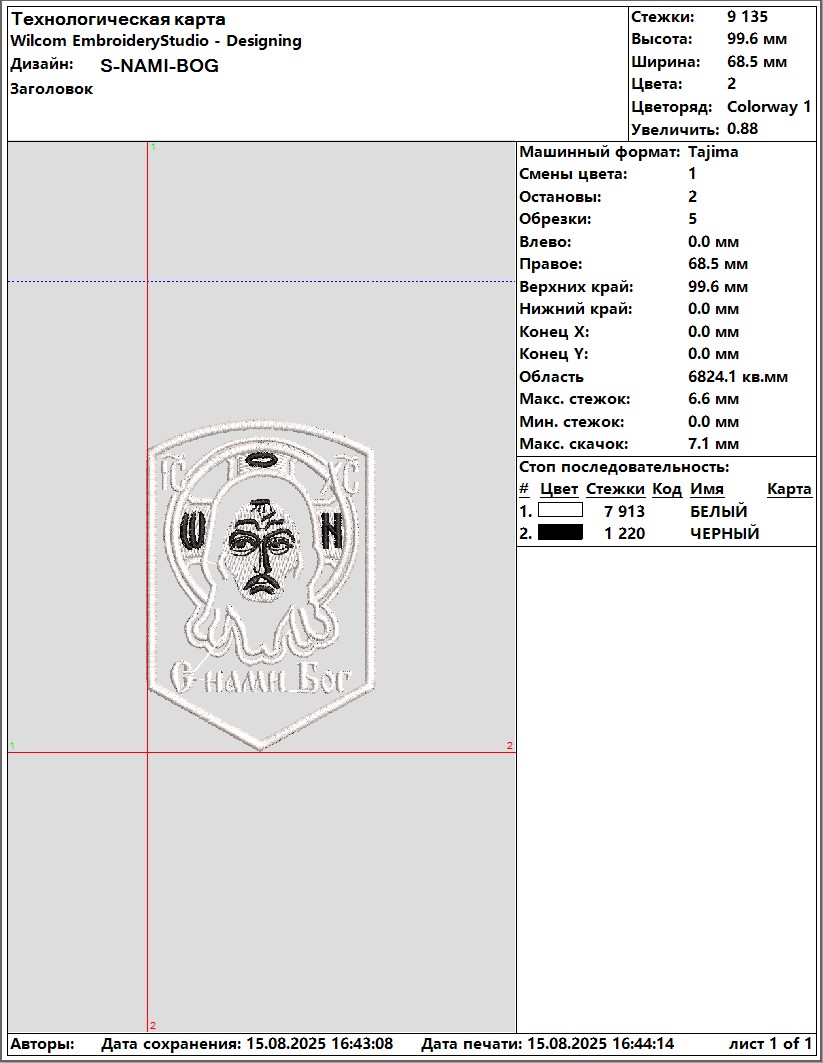823x1063 pixels.
Task: Click the Увеличить label
Action: (x=675, y=129)
